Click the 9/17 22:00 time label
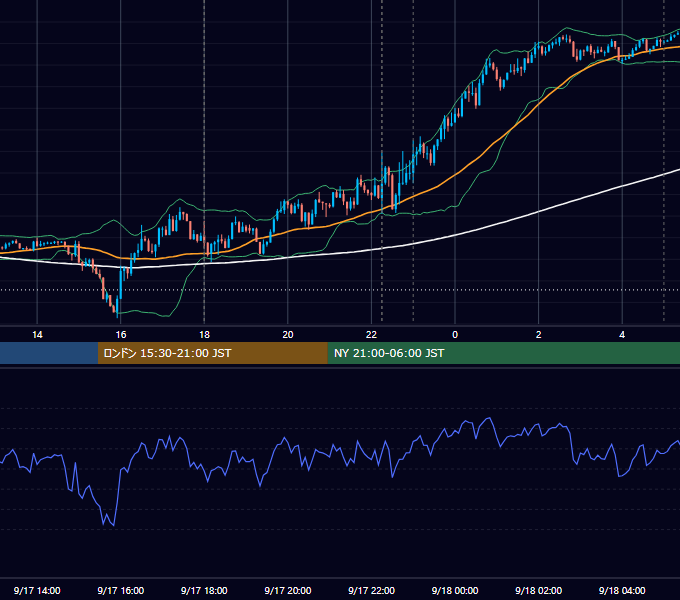The width and height of the screenshot is (680, 600). (371, 590)
